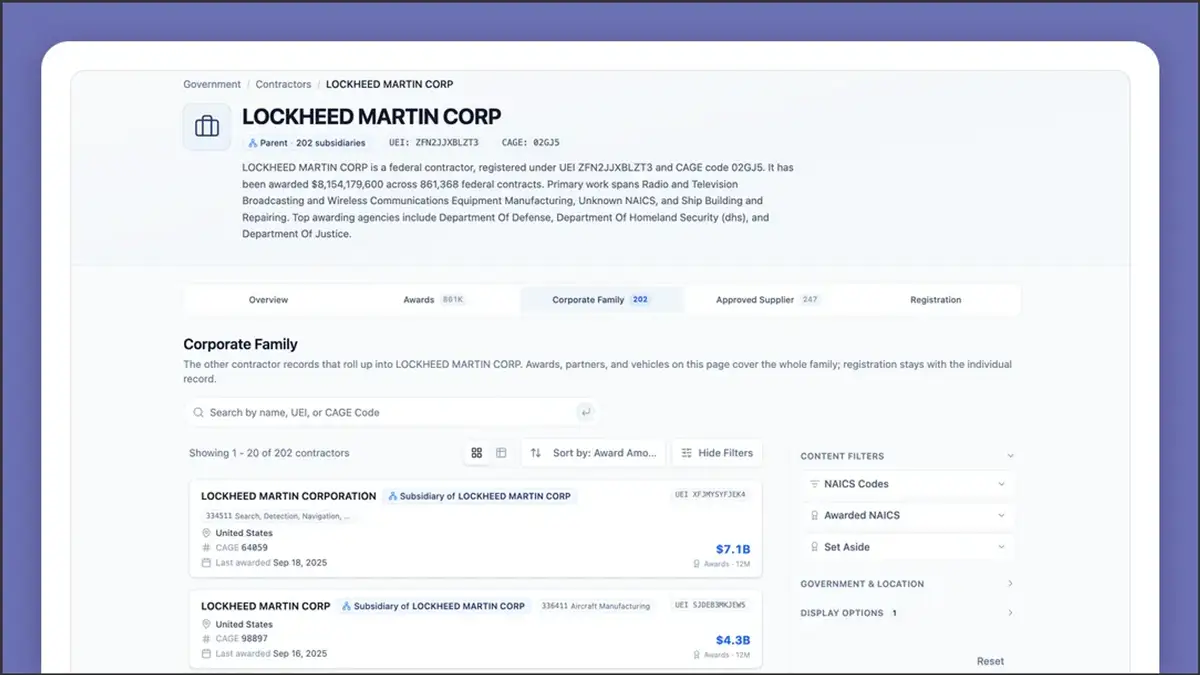Click the Set Aside ribbon icon
The height and width of the screenshot is (675, 1200).
coord(814,547)
